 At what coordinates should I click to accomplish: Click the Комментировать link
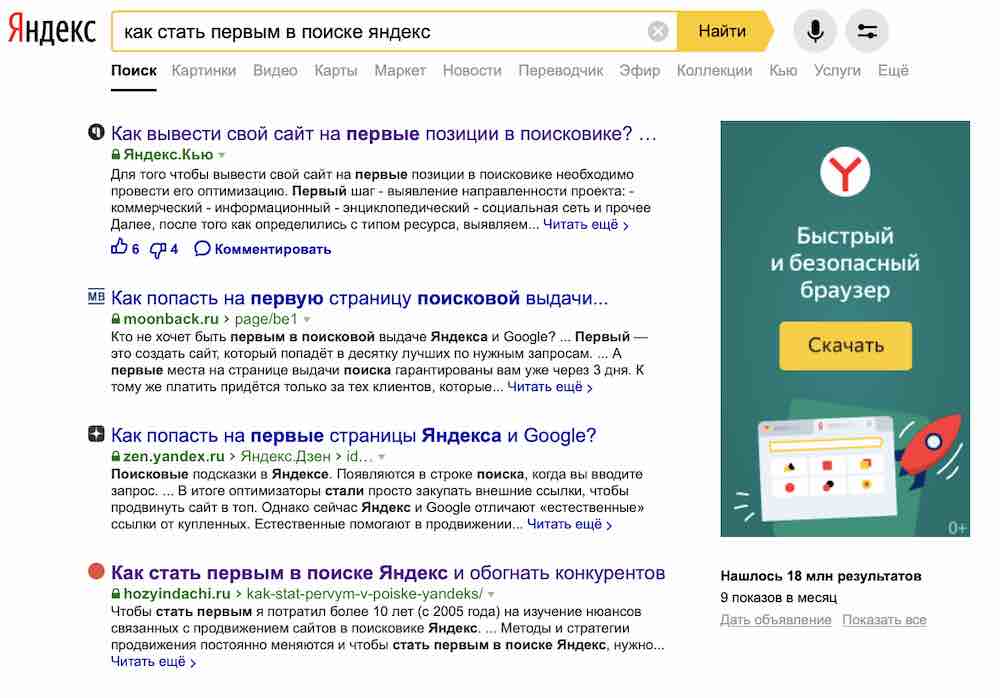(x=272, y=249)
